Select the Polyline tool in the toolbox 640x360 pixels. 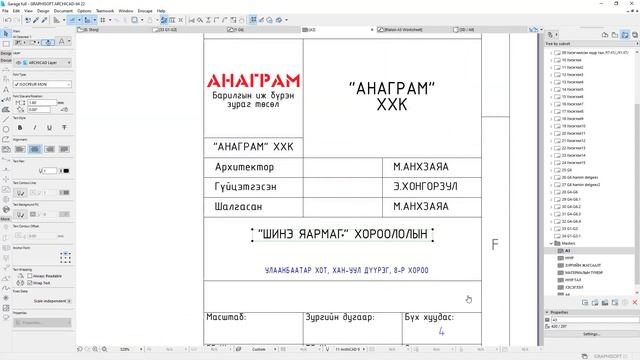tap(6, 139)
